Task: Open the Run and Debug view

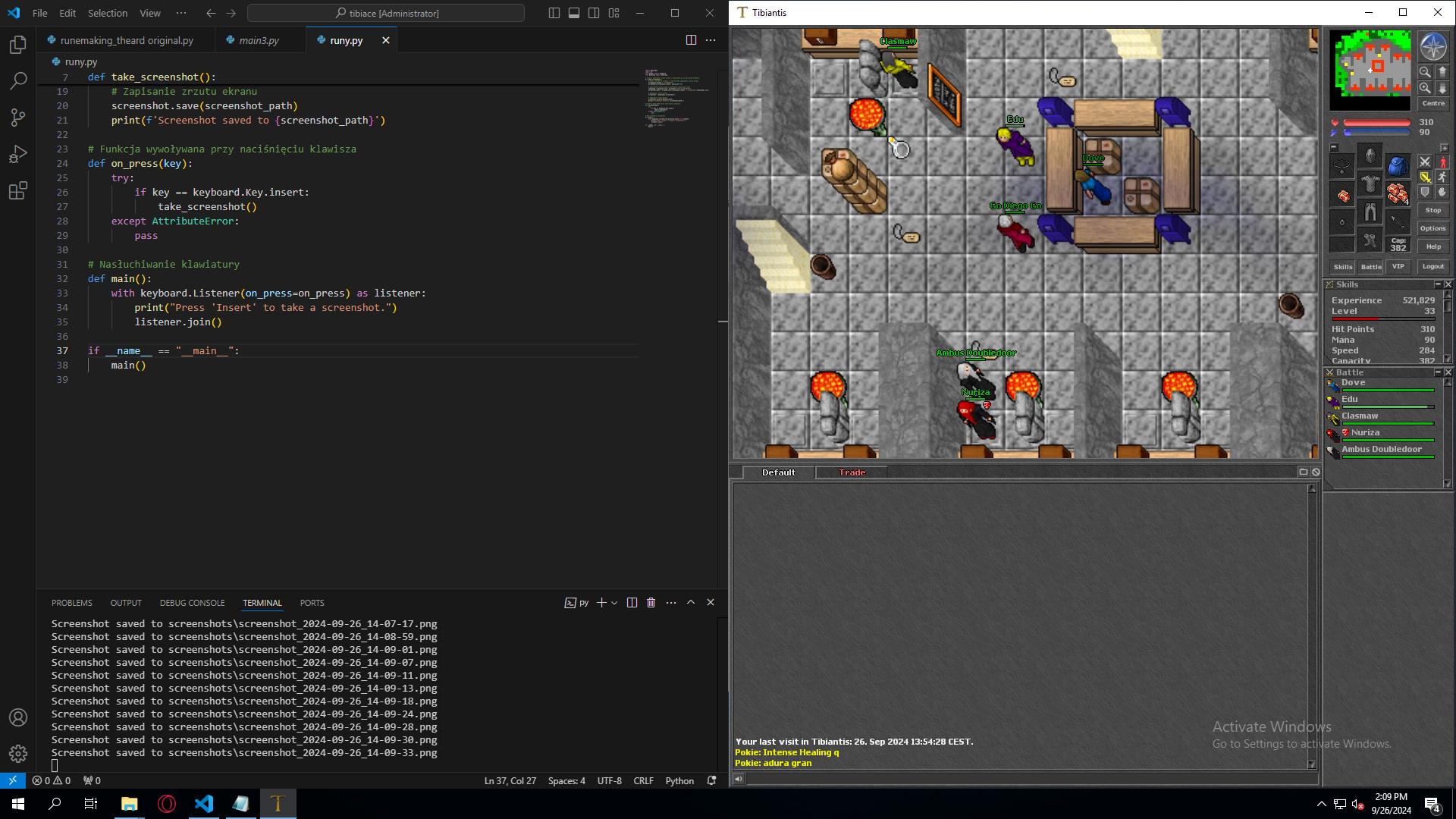Action: 18,154
